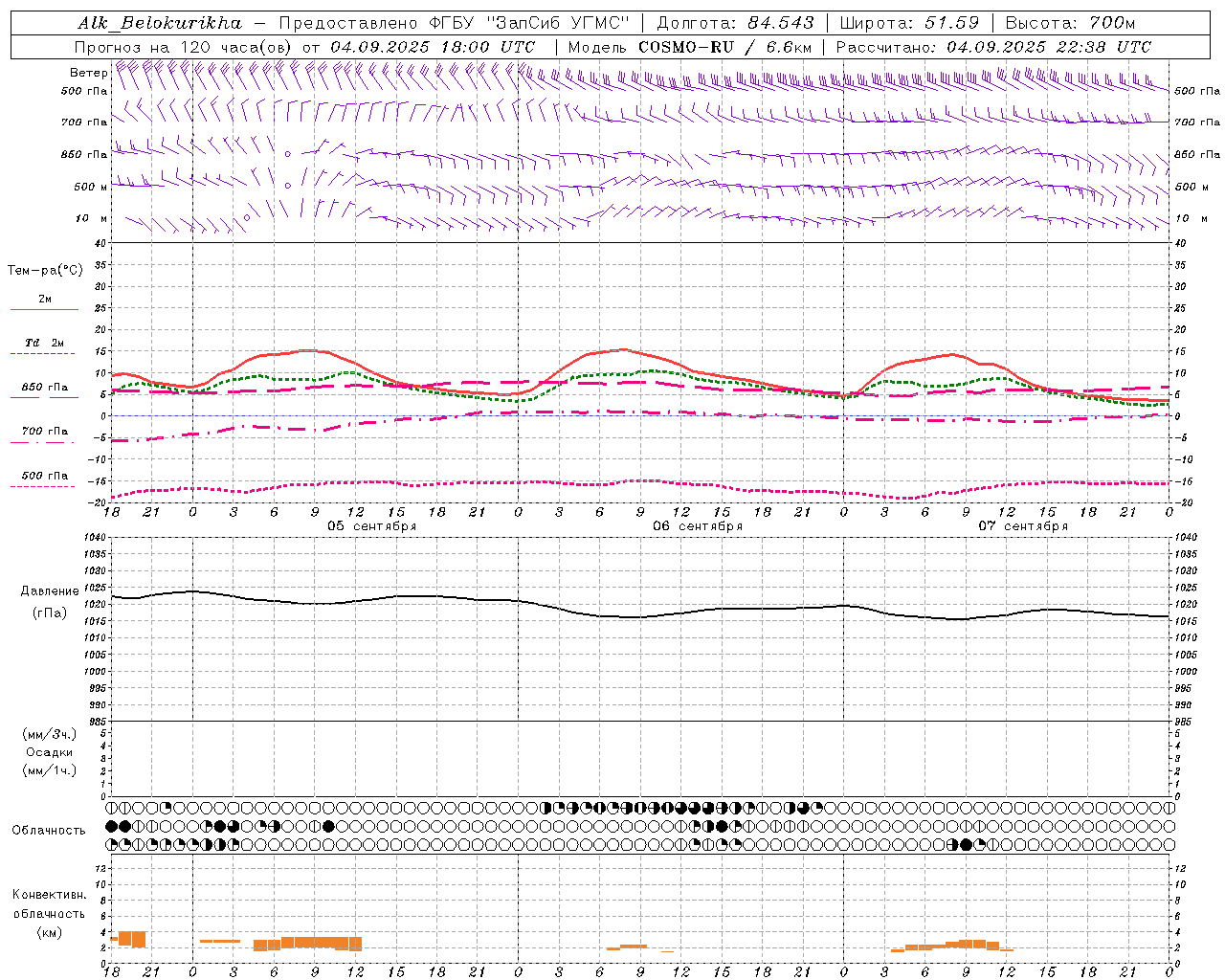The height and width of the screenshot is (980, 1225).
Task: Click the line sample under the 2м legend entry
Action: point(44,310)
